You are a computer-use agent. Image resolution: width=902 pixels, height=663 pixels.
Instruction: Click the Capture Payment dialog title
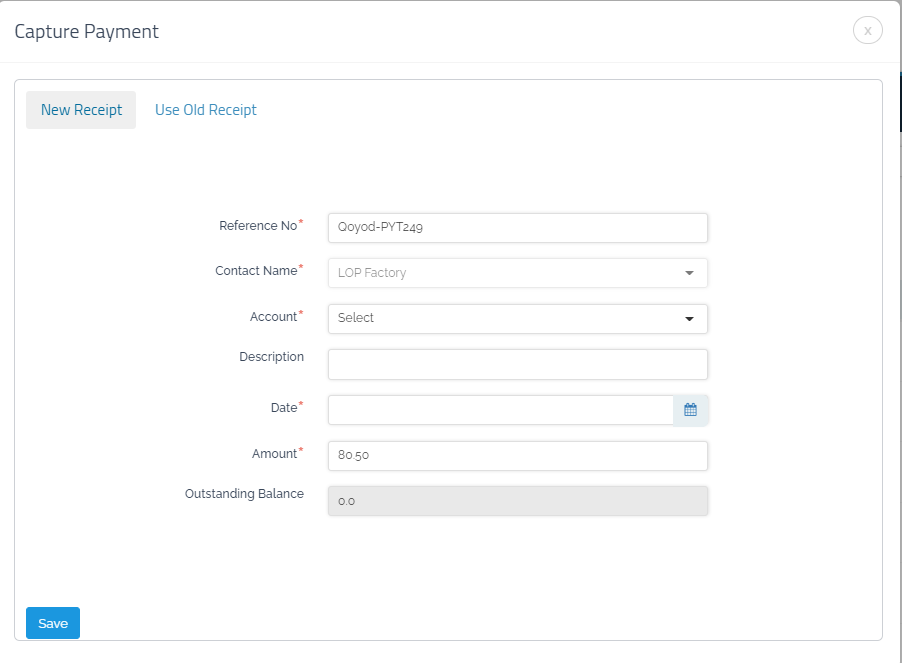pyautogui.click(x=87, y=32)
